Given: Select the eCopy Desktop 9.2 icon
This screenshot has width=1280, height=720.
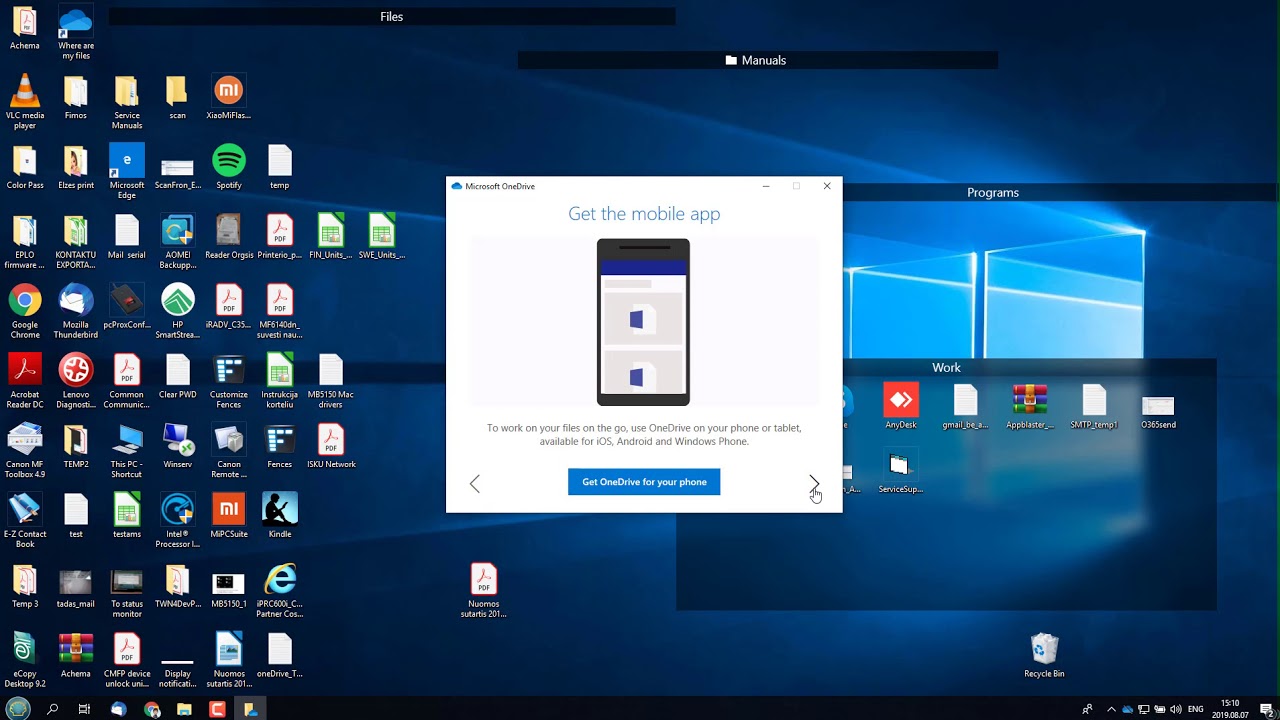Looking at the screenshot, I should pos(25,660).
